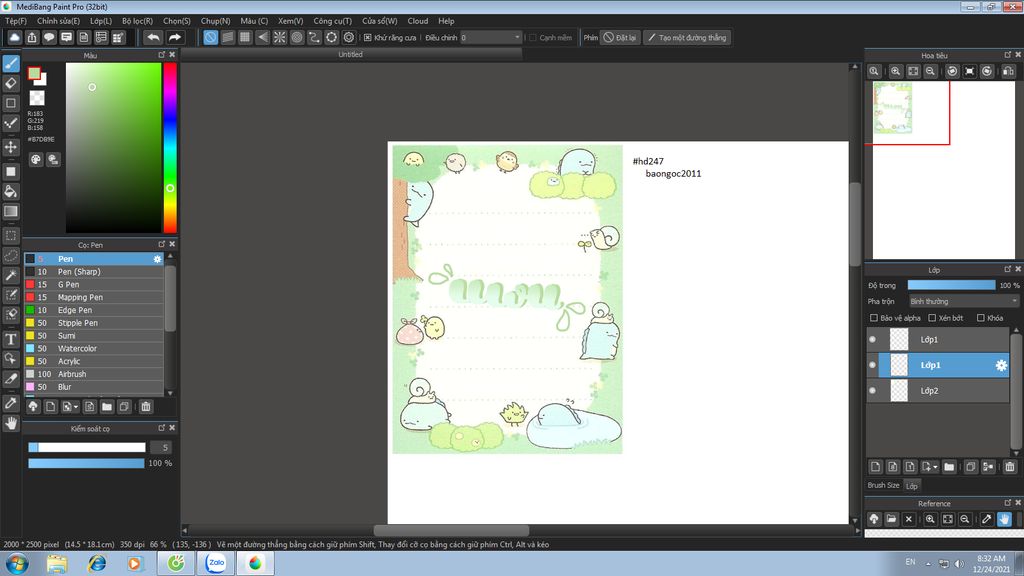Click the Undo arrow in top toolbar
This screenshot has width=1024, height=576.
click(x=153, y=37)
